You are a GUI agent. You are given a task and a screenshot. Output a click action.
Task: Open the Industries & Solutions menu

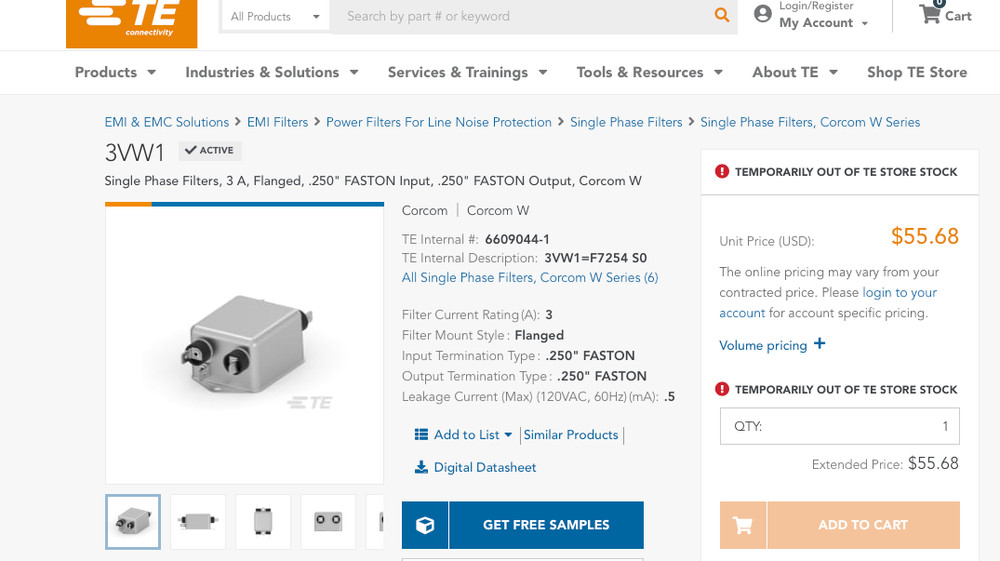point(271,72)
